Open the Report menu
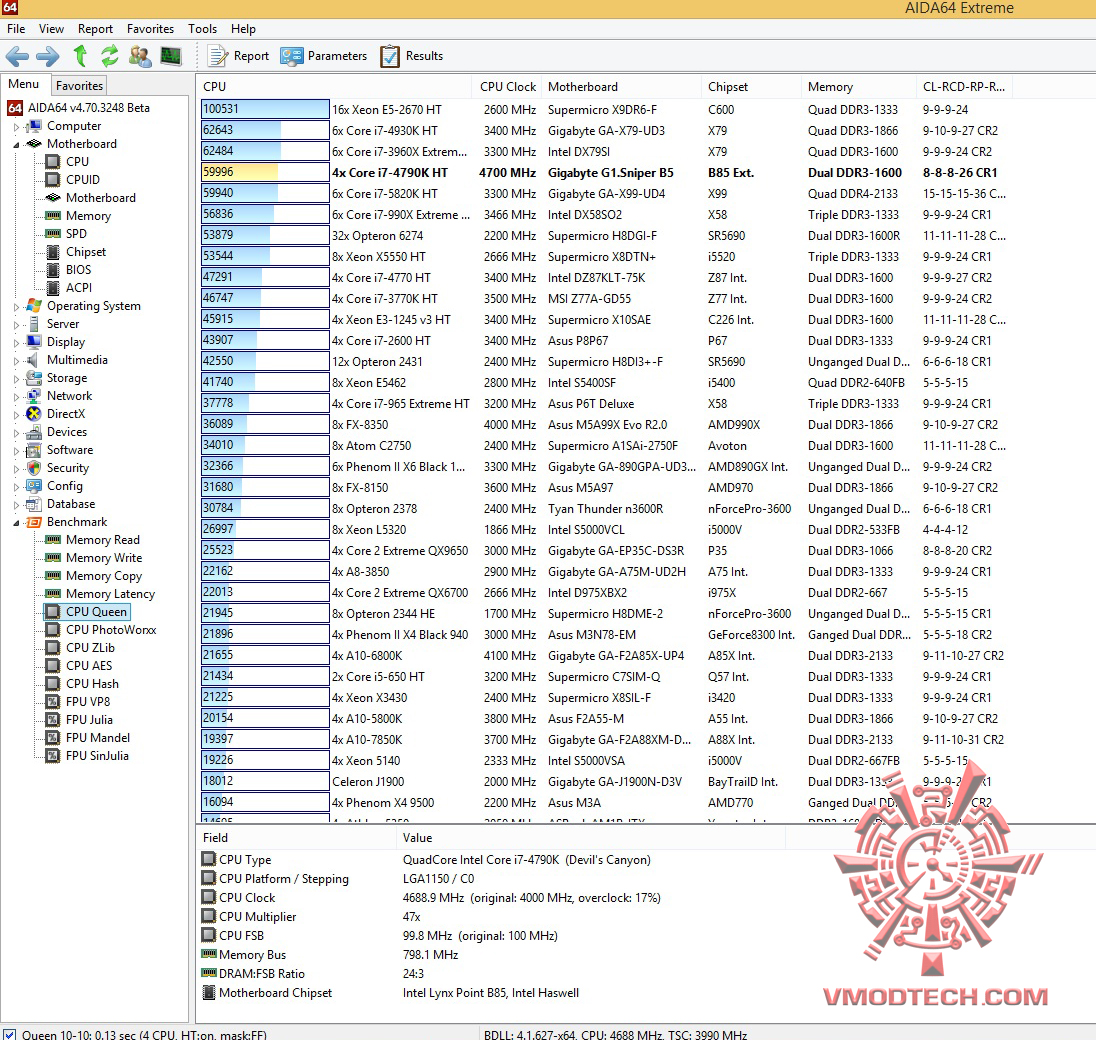The height and width of the screenshot is (1040, 1096). (95, 29)
